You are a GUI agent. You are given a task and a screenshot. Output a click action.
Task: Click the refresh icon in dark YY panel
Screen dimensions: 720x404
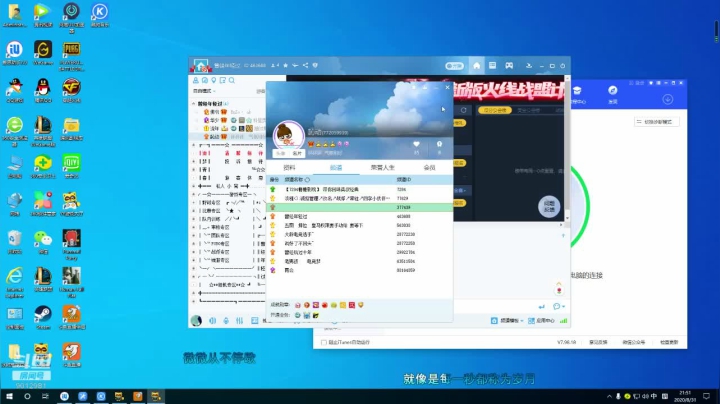click(464, 110)
